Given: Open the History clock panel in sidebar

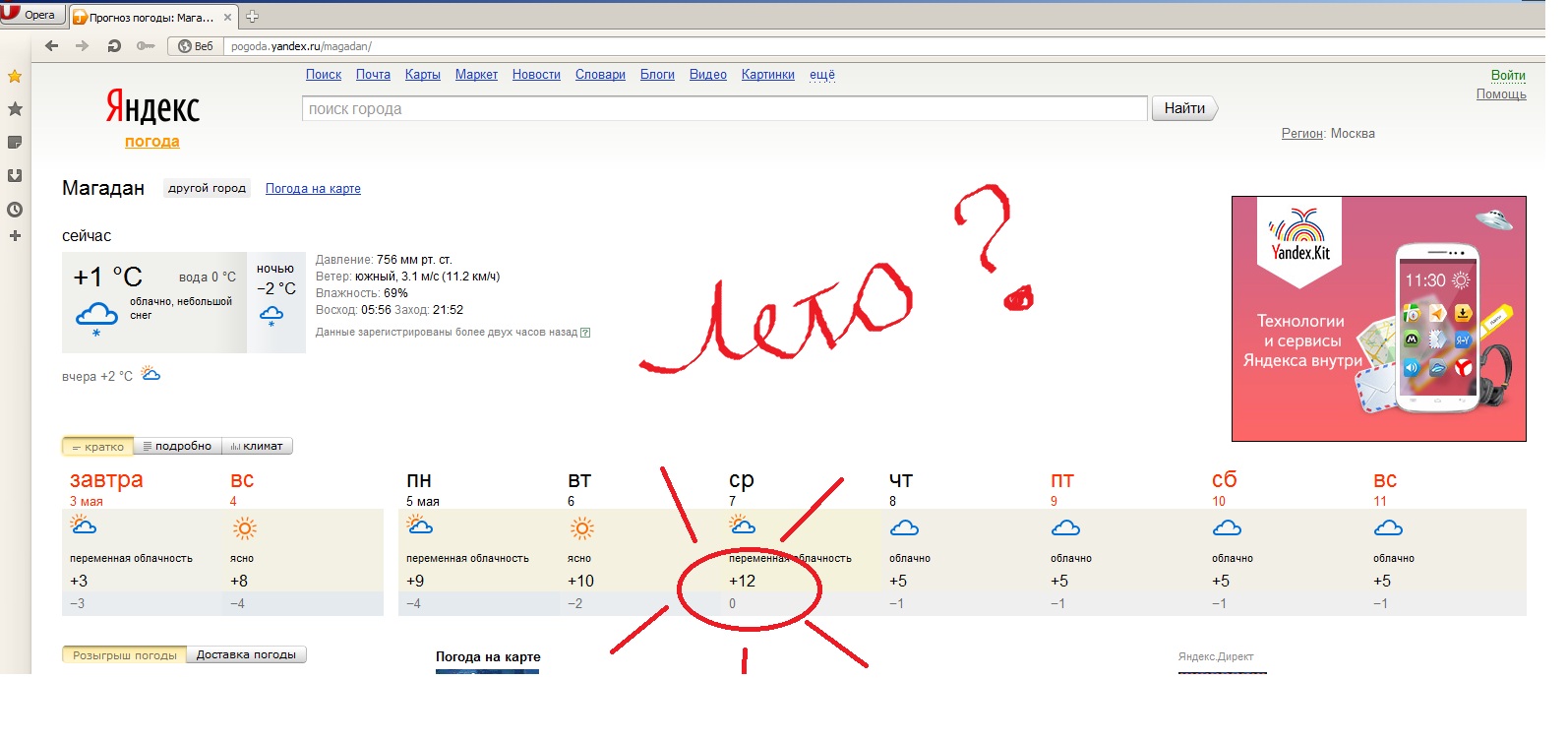Looking at the screenshot, I should (x=15, y=210).
